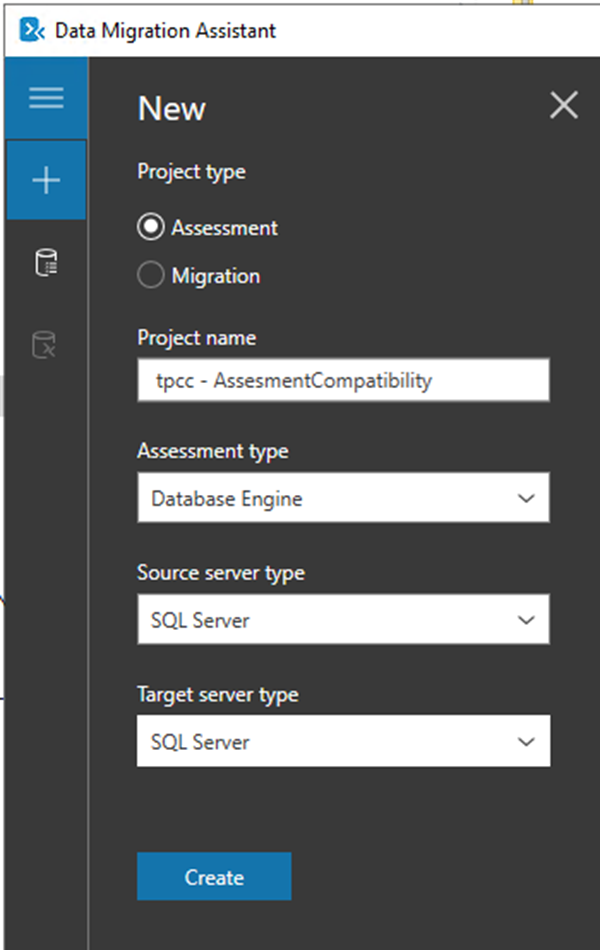
Task: Click the Data Migration Assistant logo
Action: pyautogui.click(x=32, y=30)
